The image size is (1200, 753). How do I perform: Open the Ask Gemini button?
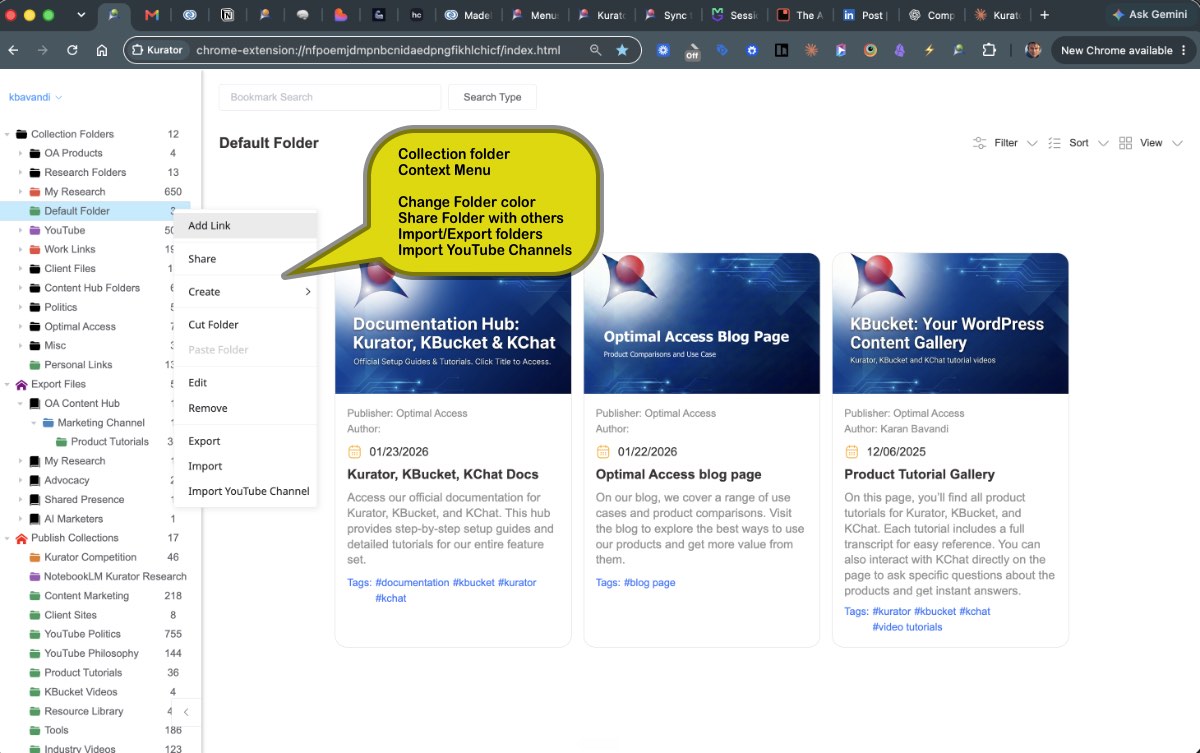pyautogui.click(x=1151, y=15)
